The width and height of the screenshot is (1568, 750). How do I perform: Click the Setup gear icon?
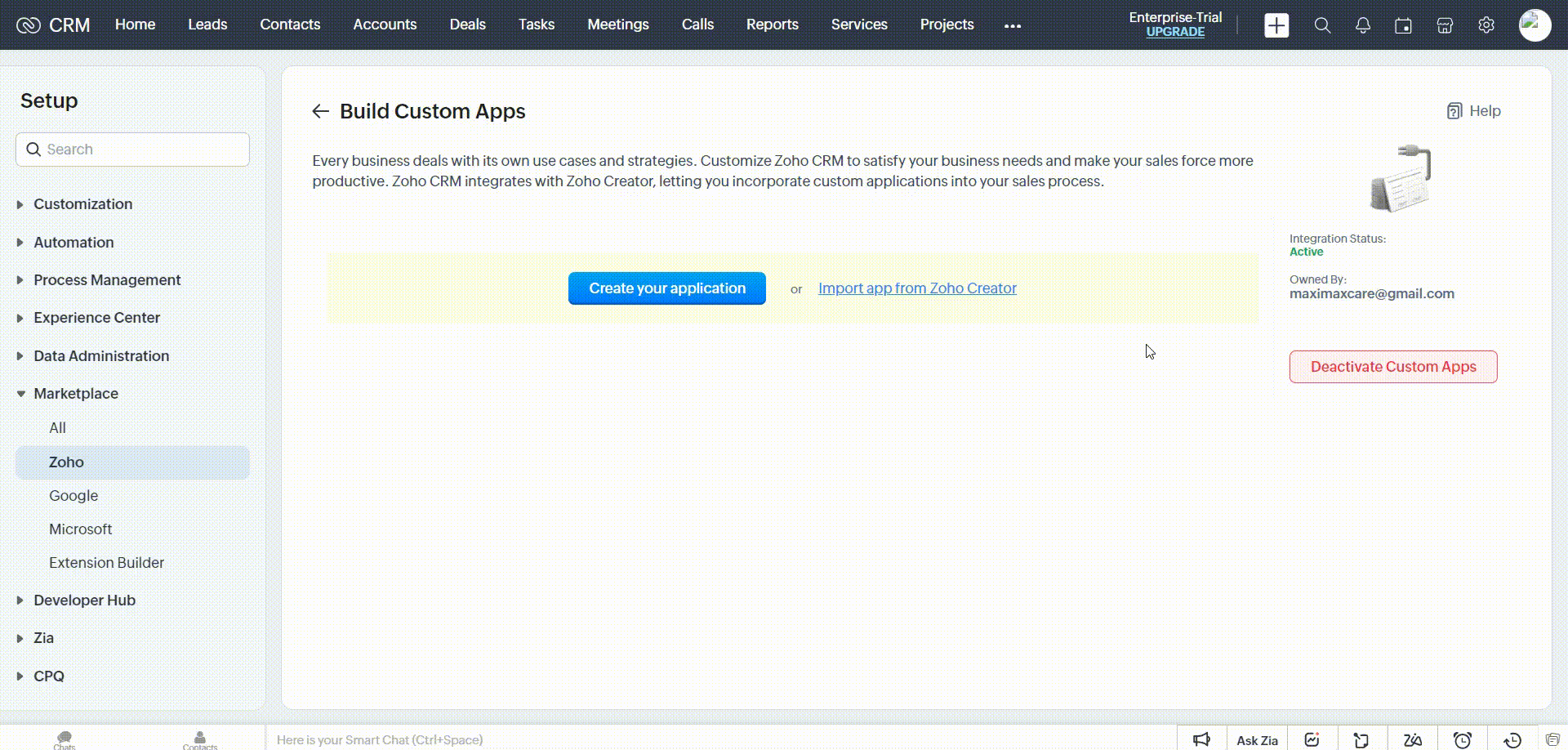pos(1486,25)
